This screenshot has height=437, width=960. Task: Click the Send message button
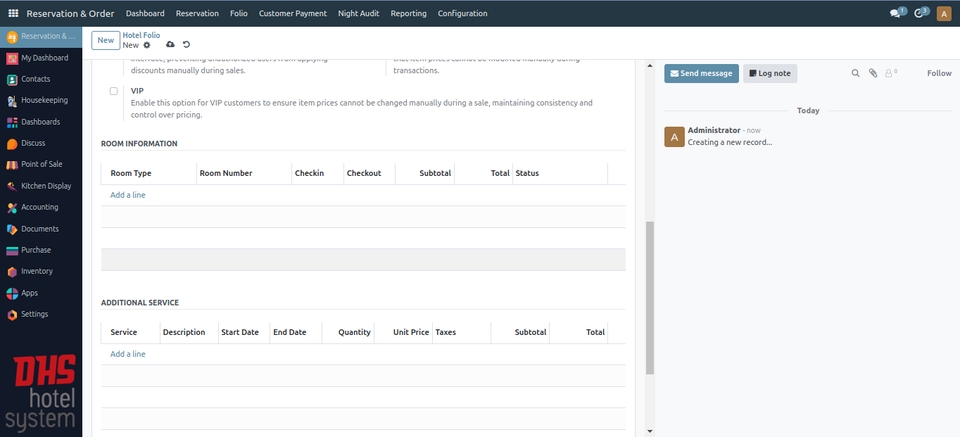click(x=701, y=73)
